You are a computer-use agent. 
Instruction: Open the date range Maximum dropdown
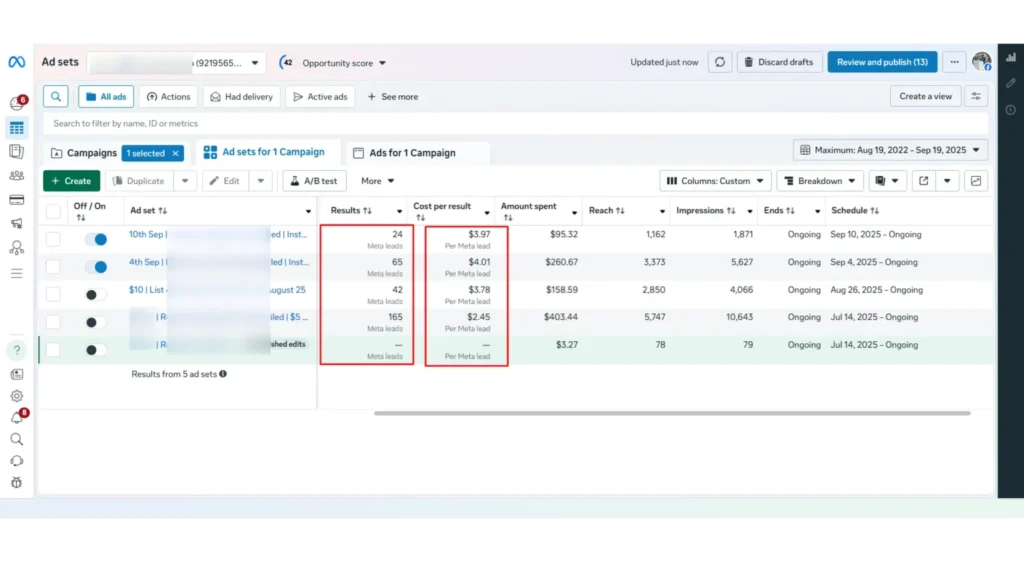coord(890,150)
